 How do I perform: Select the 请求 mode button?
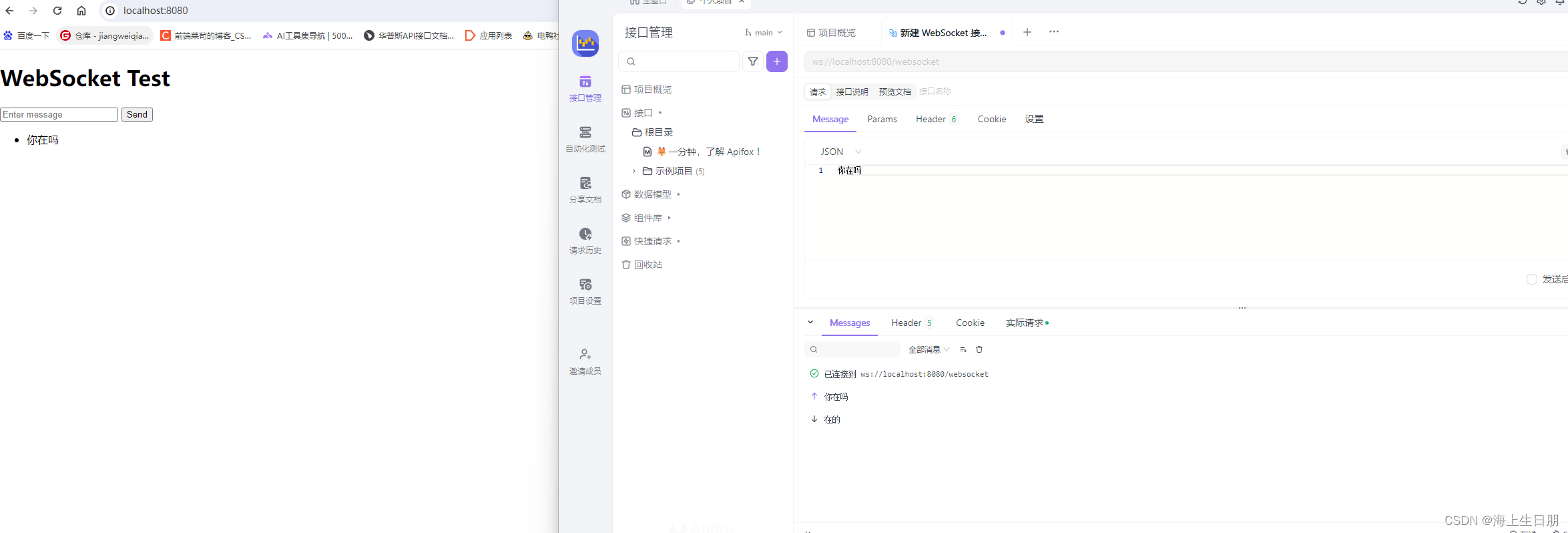click(818, 92)
